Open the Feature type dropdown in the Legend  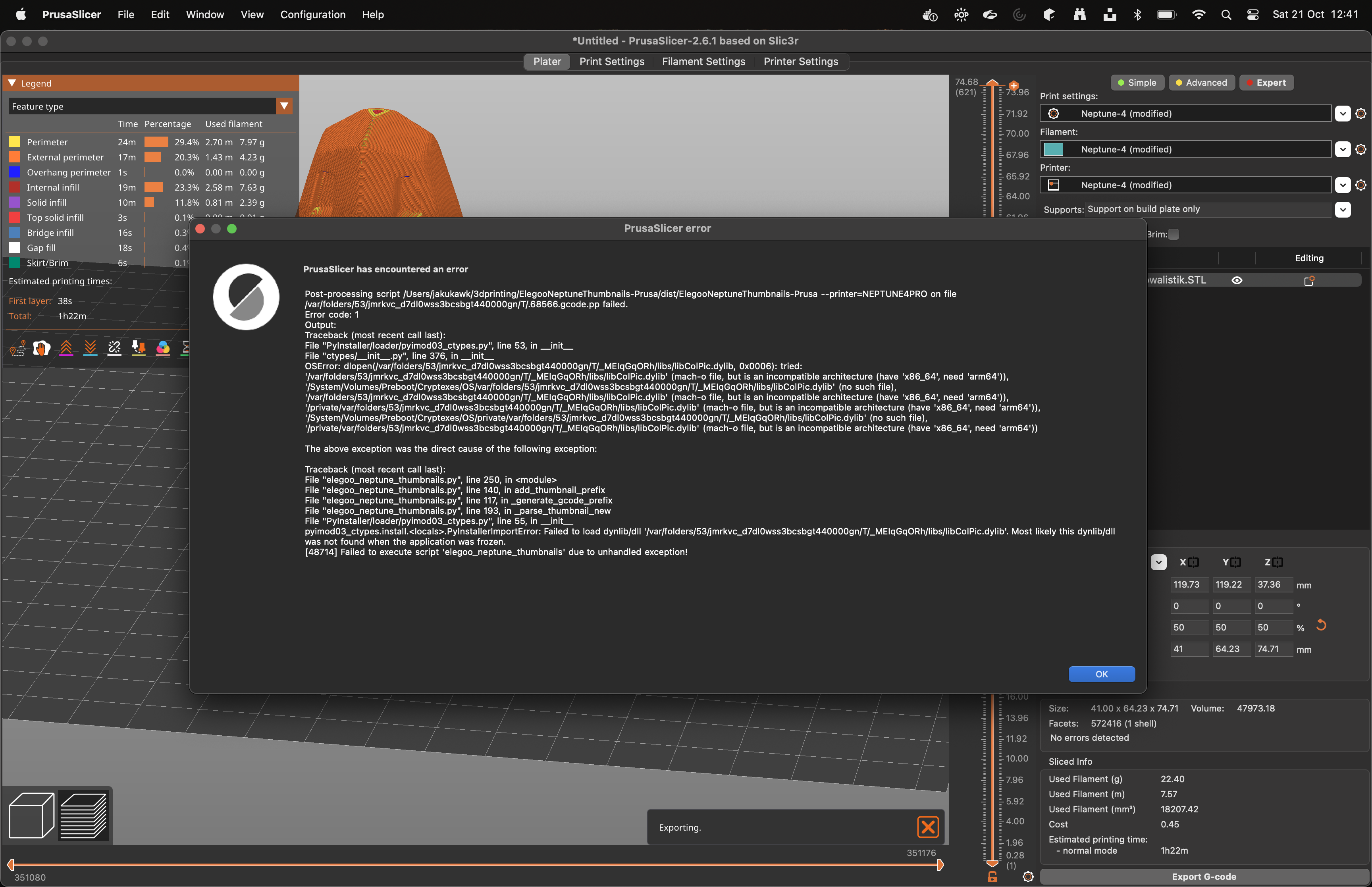pos(284,106)
